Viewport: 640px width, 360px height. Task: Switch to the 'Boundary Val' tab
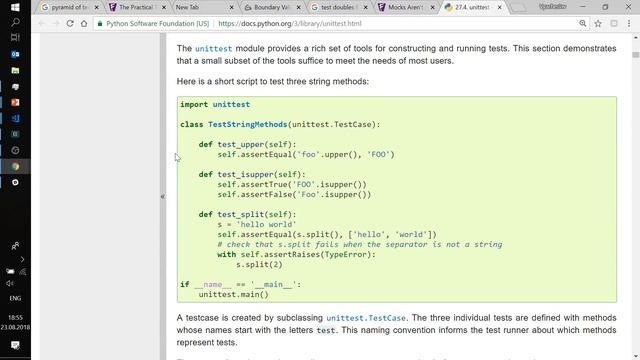tap(271, 7)
